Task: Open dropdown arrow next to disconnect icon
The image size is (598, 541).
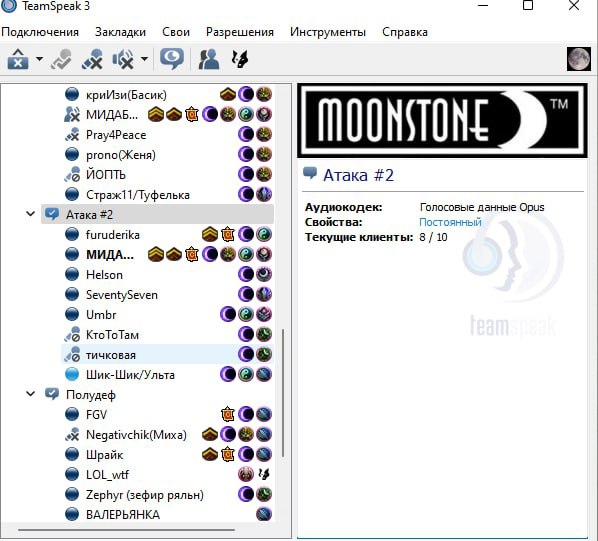Action: tap(39, 59)
